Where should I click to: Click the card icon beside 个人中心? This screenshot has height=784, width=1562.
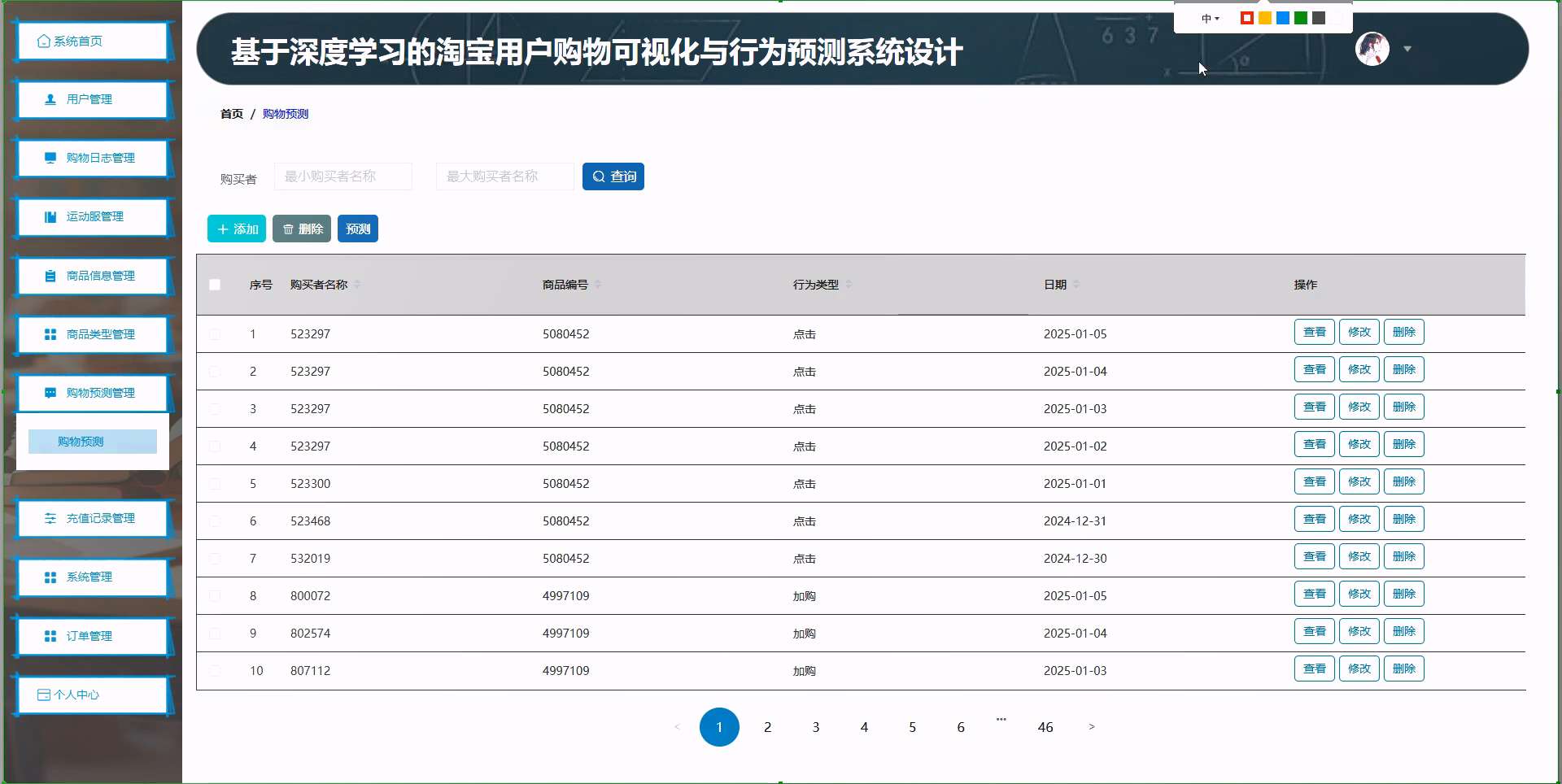[44, 695]
